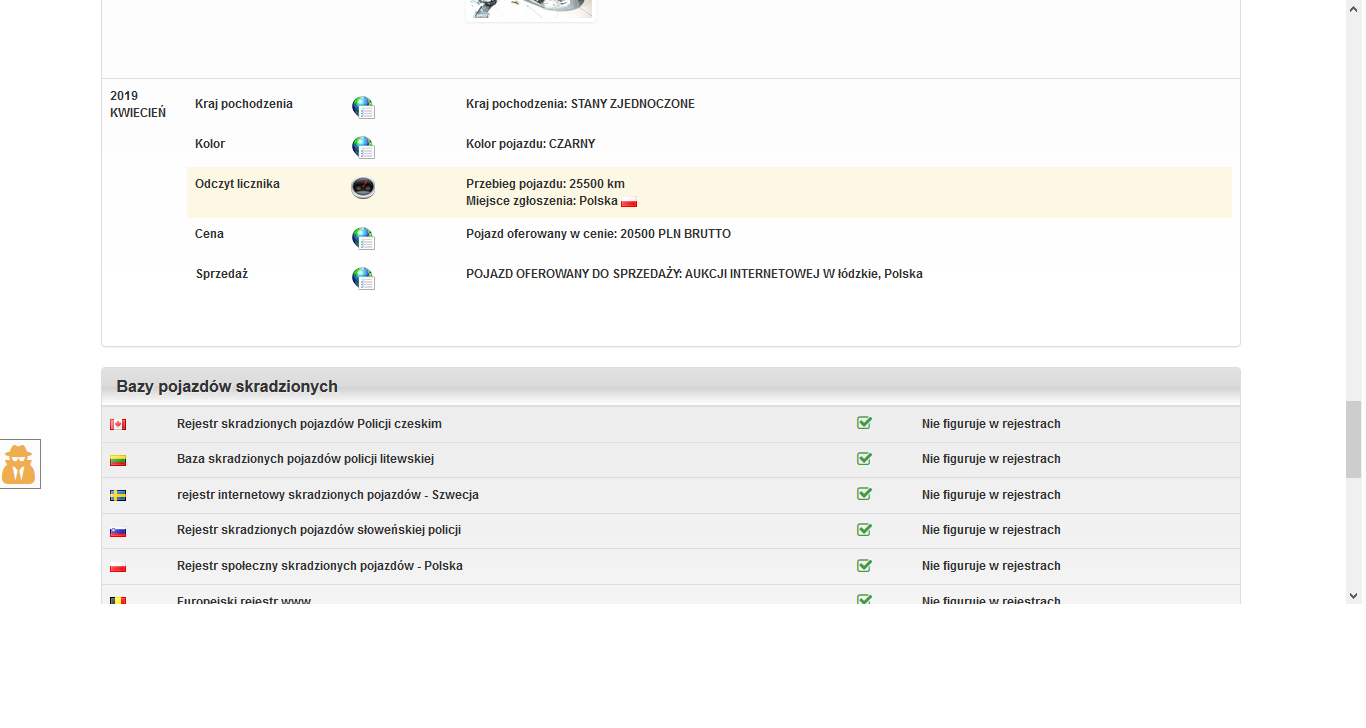Click the odometer gauge icon for Odczyt licznika
Viewport: 1366px width, 728px height.
click(363, 187)
